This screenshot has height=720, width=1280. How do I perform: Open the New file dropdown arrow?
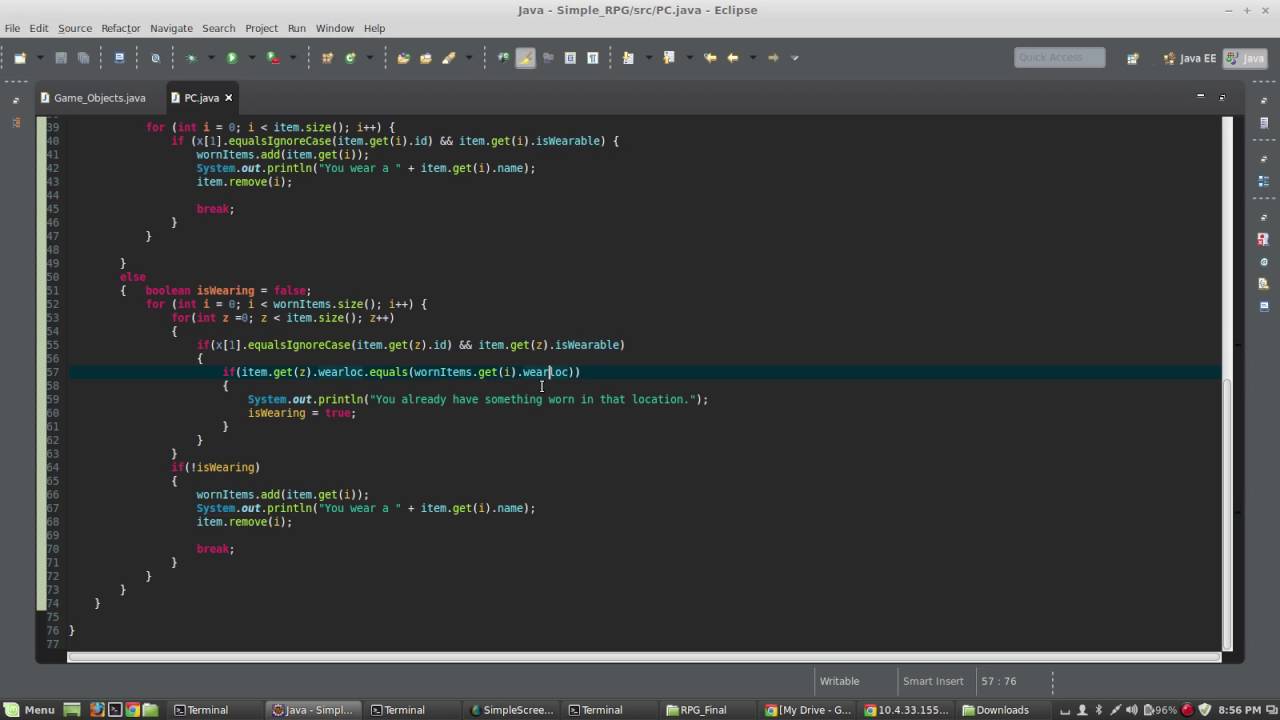coord(40,58)
